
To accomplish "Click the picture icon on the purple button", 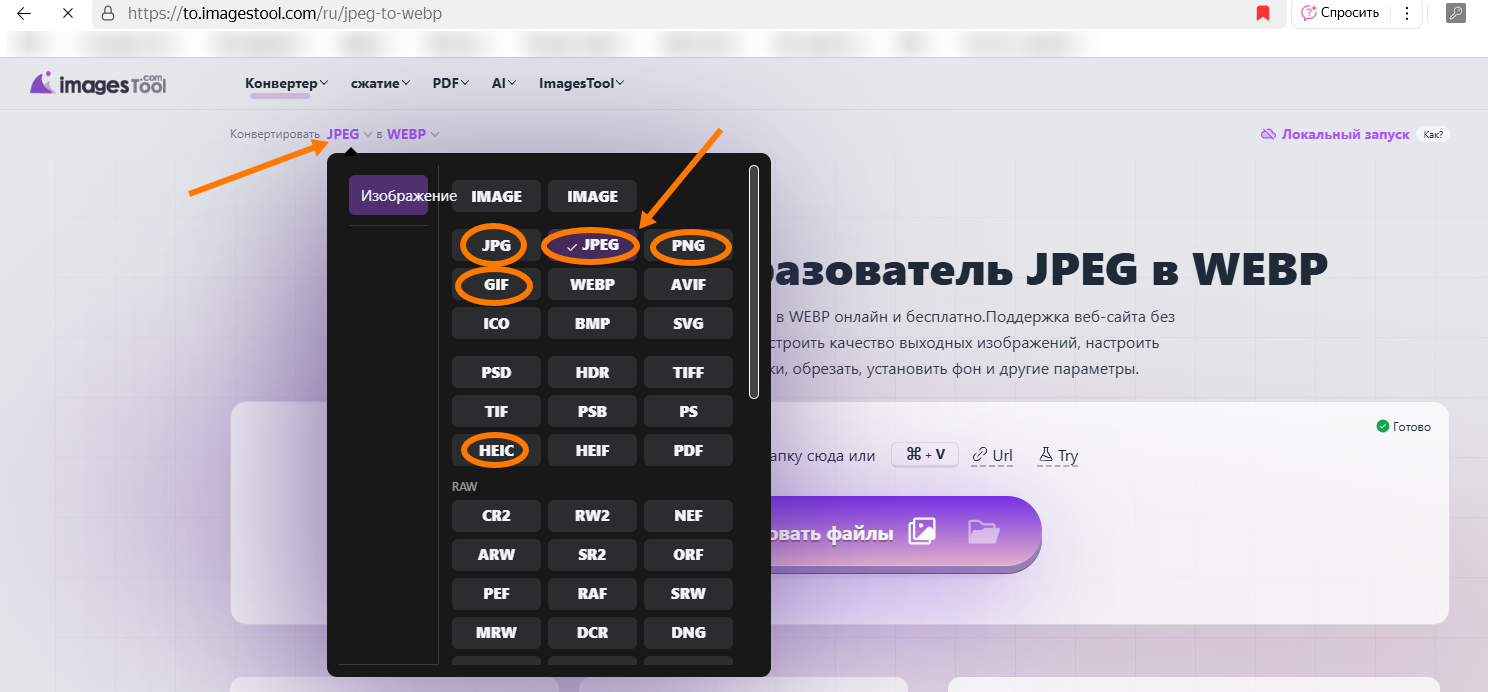I will [922, 532].
